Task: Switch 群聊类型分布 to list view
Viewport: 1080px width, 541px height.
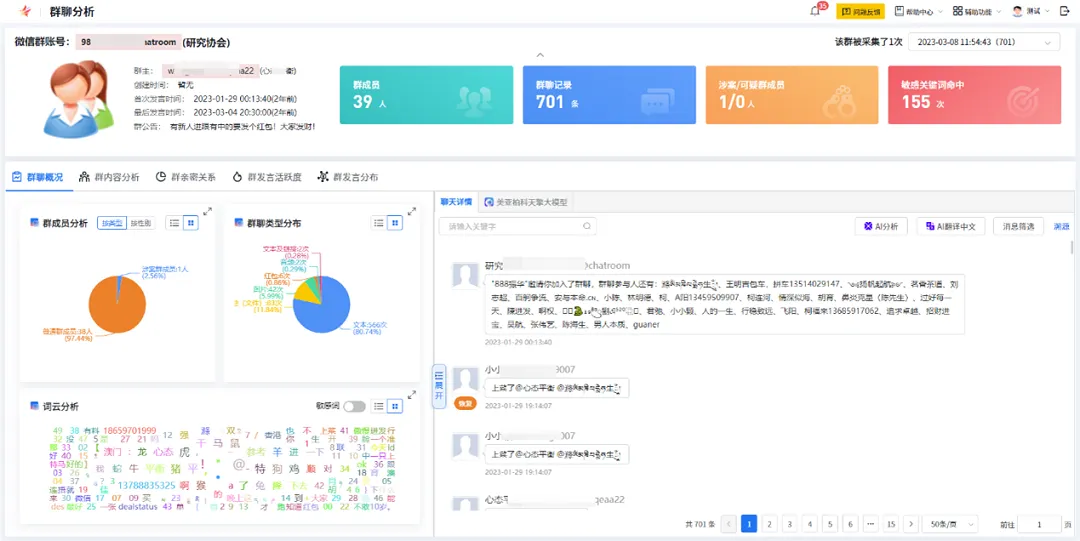Action: click(x=378, y=223)
